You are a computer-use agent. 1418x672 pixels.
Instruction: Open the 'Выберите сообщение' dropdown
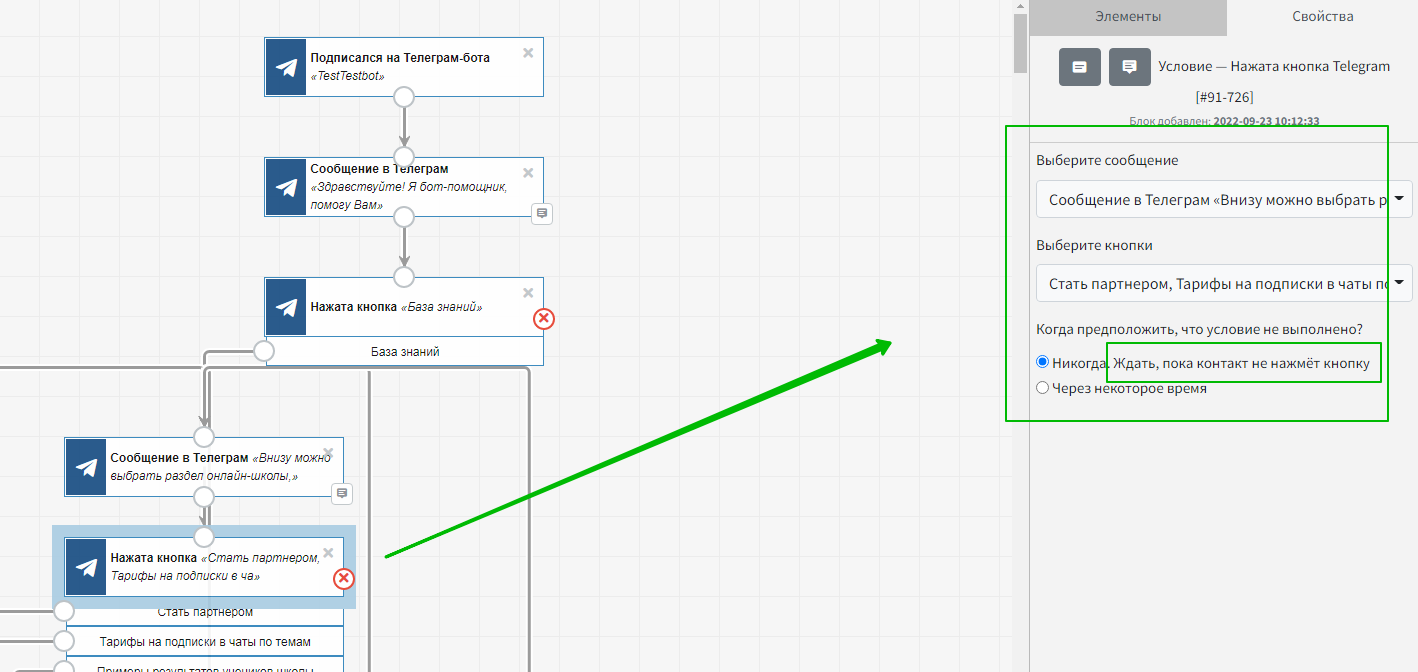(1224, 200)
